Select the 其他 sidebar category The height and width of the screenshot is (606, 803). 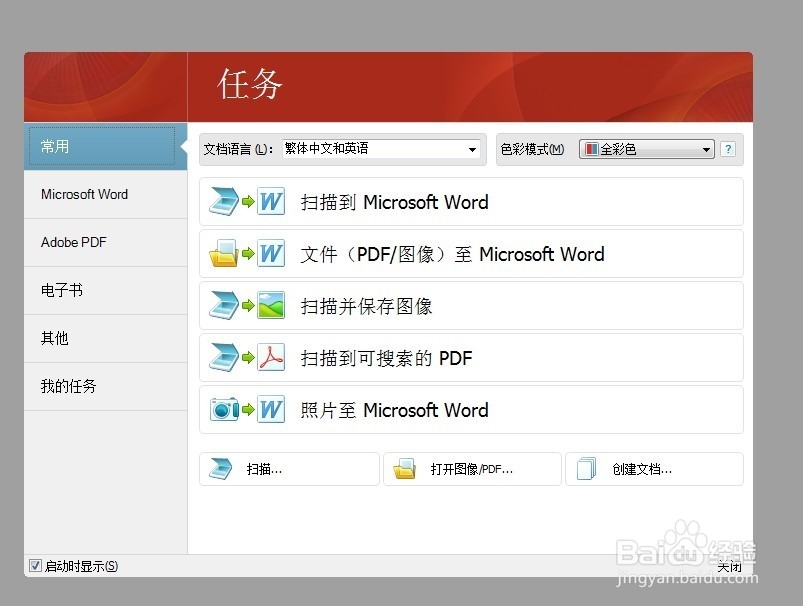(x=105, y=339)
